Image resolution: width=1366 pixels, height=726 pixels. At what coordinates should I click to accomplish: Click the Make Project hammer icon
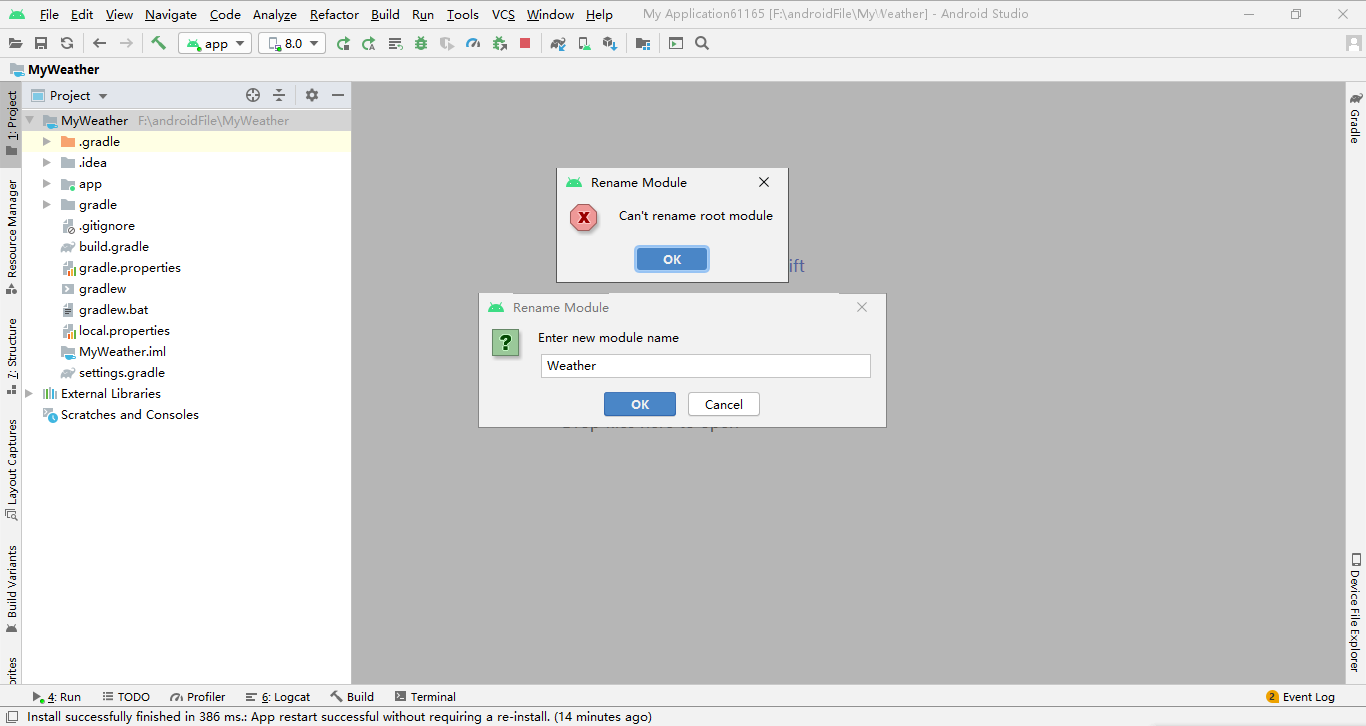tap(158, 43)
